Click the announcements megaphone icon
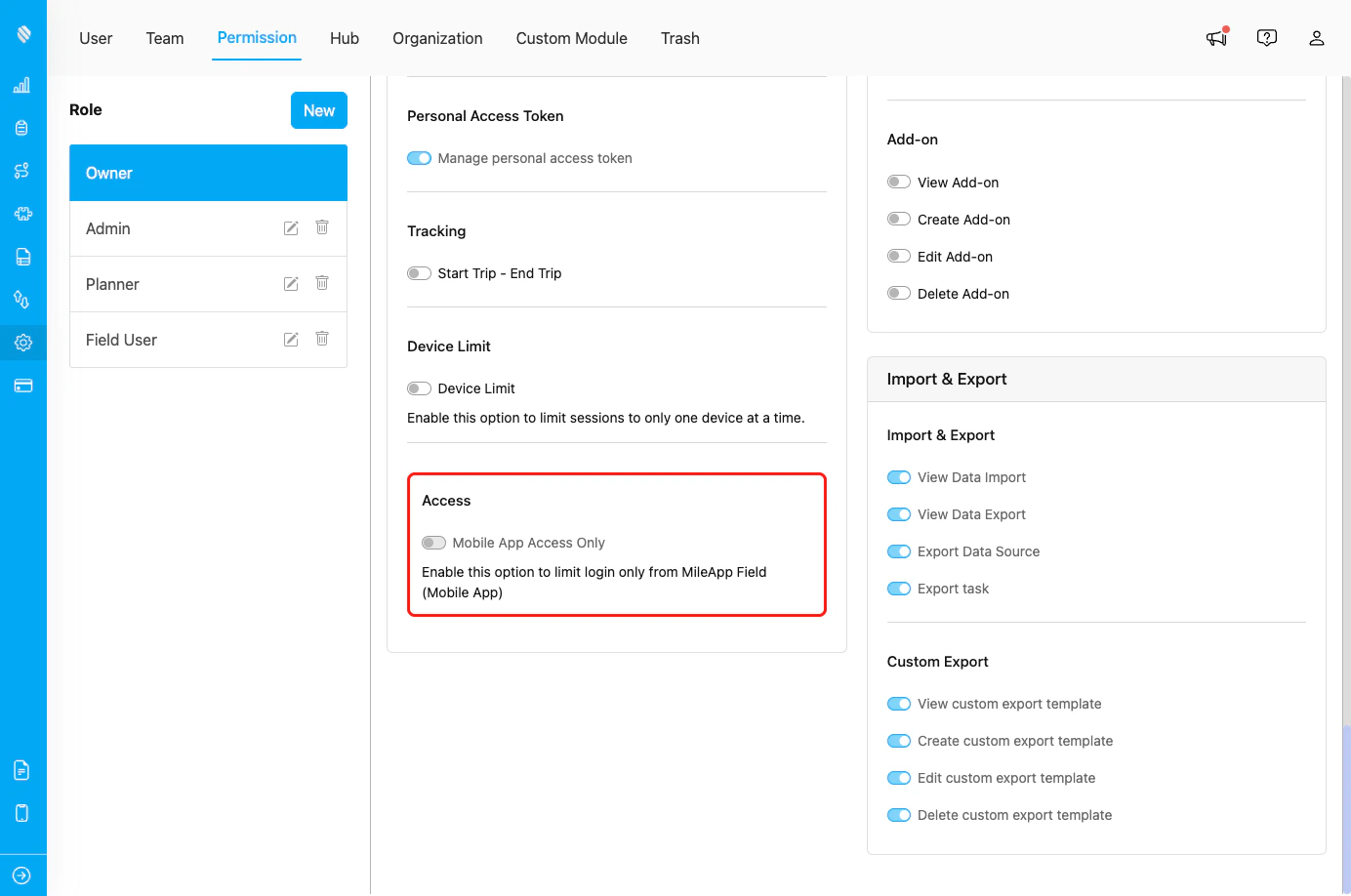The width and height of the screenshot is (1351, 896). click(1215, 38)
